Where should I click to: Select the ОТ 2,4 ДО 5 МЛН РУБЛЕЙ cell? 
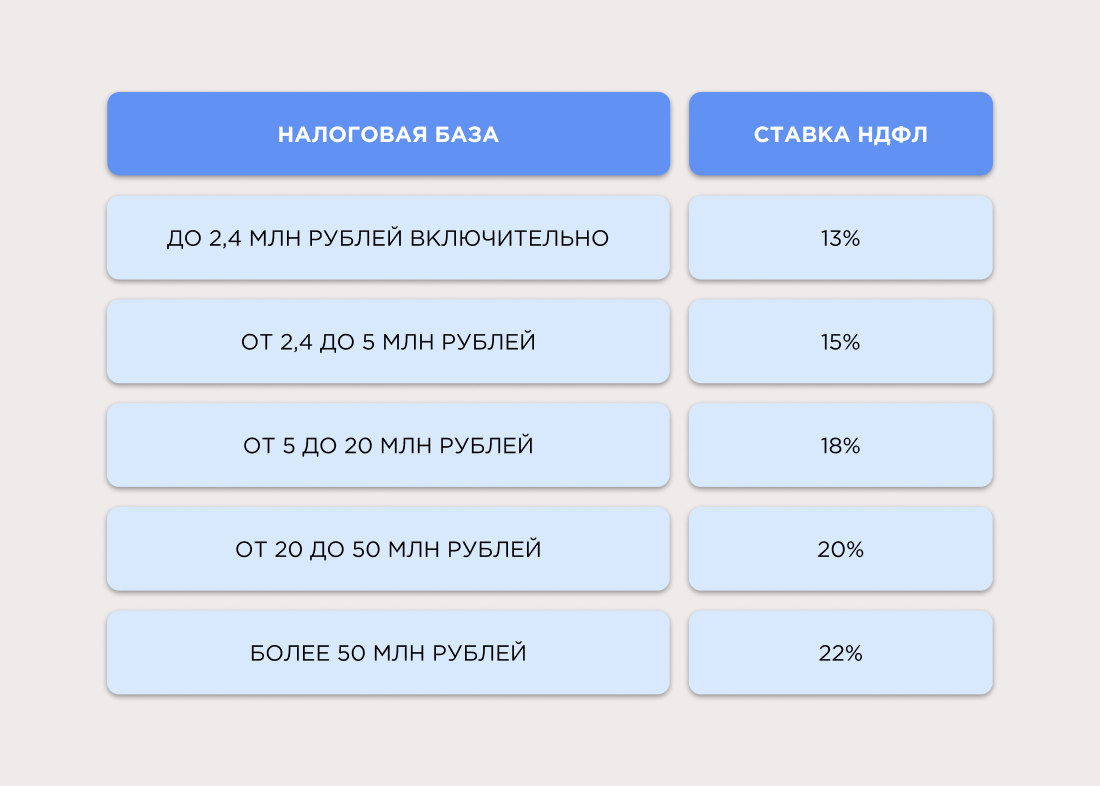[388, 342]
